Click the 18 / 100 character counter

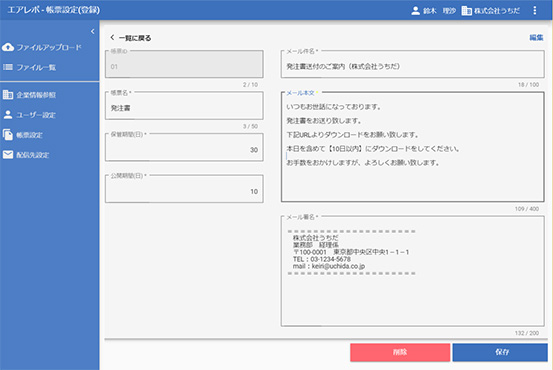click(x=528, y=85)
